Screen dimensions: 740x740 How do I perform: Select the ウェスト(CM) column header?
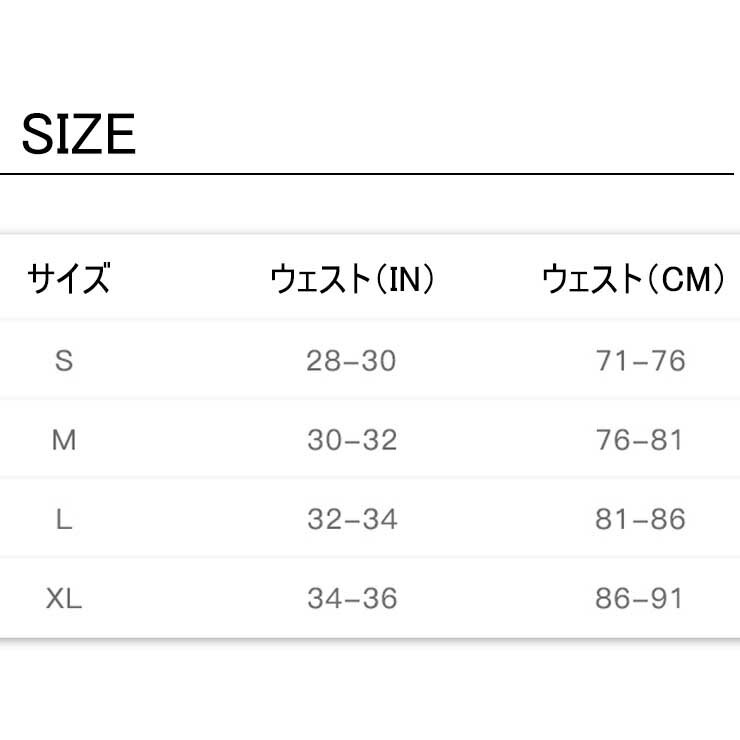633,279
